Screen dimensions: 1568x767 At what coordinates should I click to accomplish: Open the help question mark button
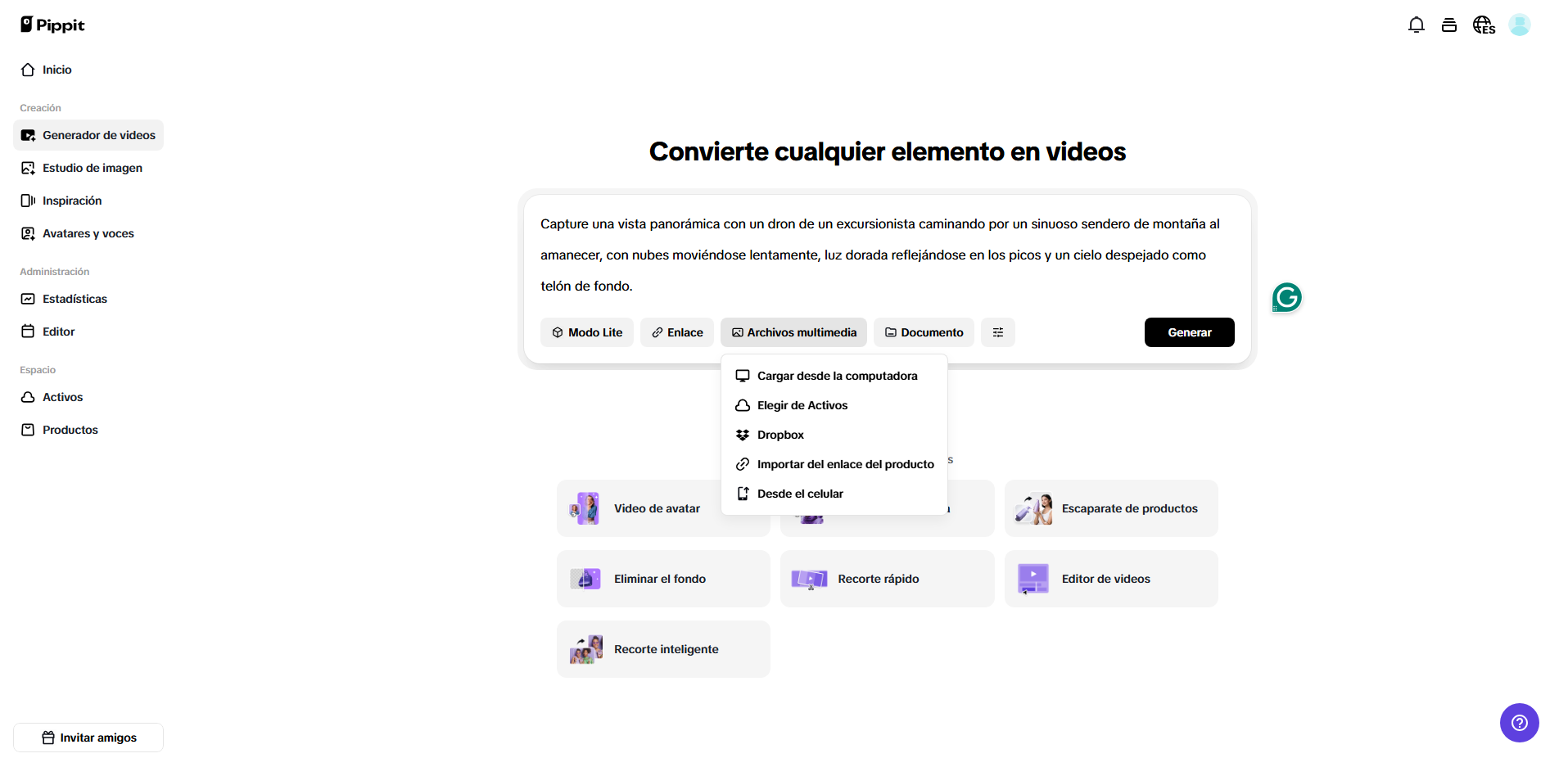click(1519, 723)
